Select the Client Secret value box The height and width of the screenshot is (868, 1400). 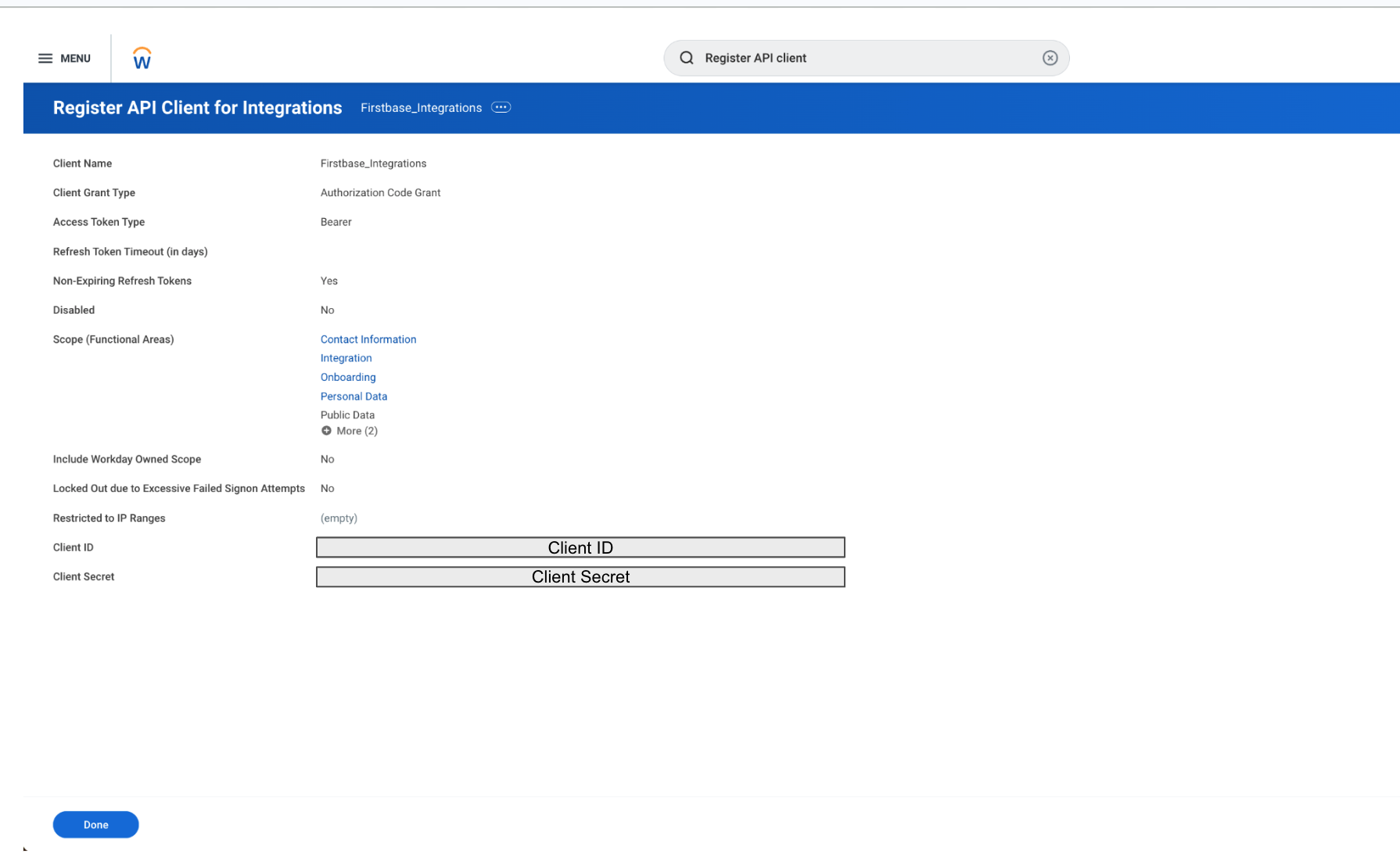[580, 577]
